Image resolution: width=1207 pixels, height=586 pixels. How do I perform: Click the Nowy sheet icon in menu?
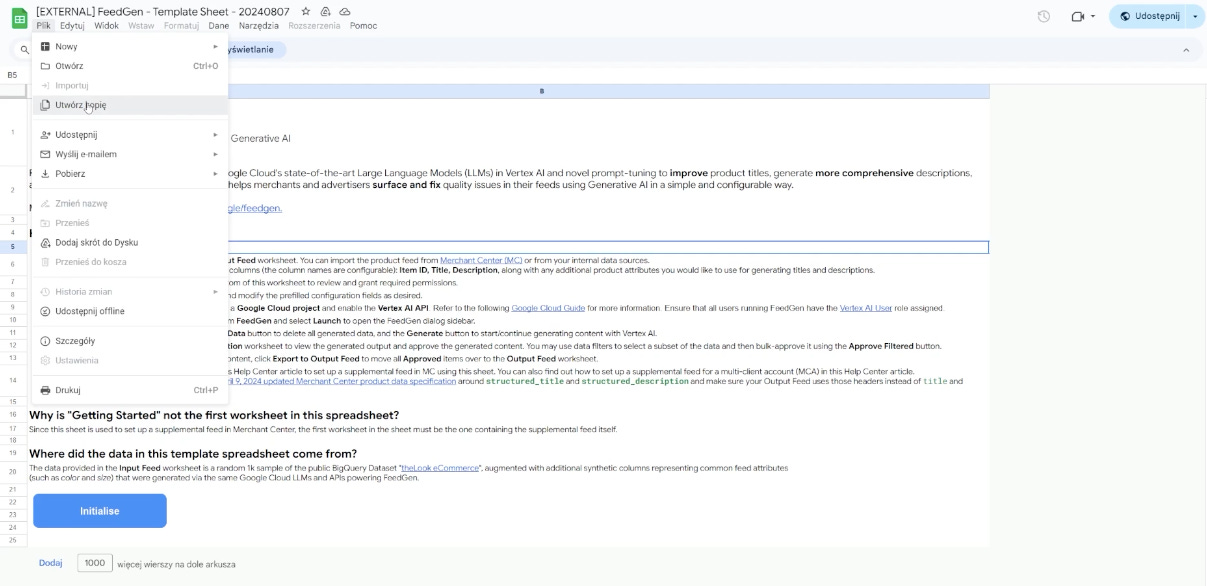[45, 46]
